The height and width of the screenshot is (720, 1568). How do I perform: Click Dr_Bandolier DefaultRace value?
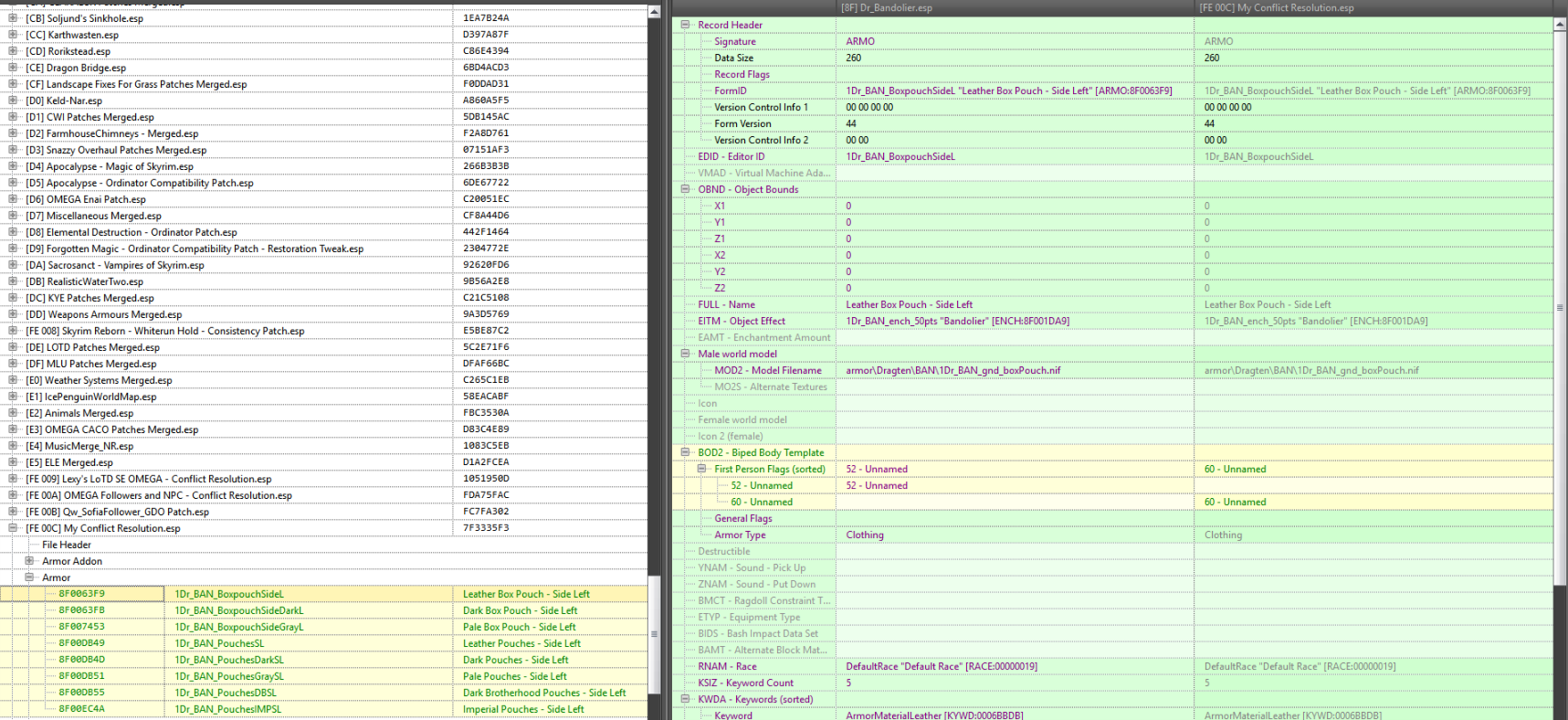tap(942, 666)
